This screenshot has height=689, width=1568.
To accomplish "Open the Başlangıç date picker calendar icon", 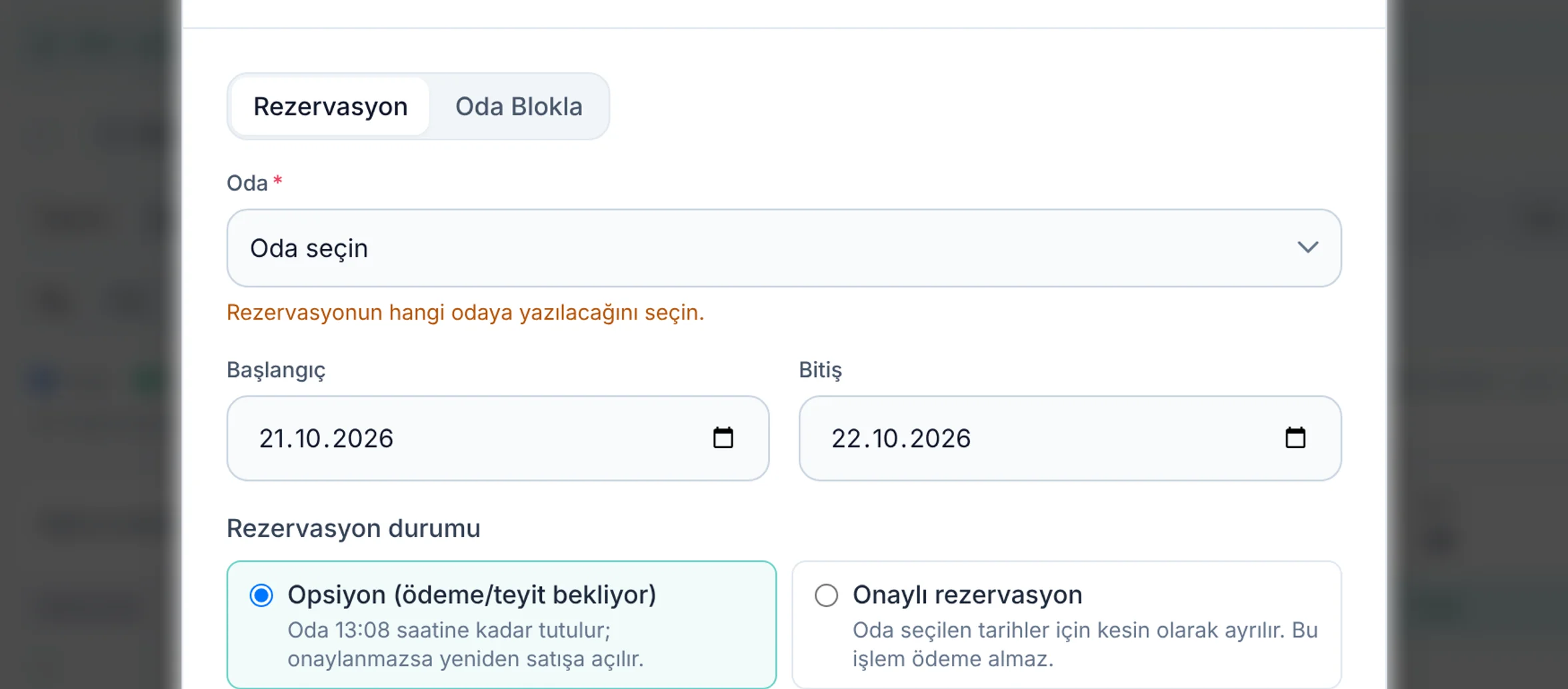I will click(723, 438).
